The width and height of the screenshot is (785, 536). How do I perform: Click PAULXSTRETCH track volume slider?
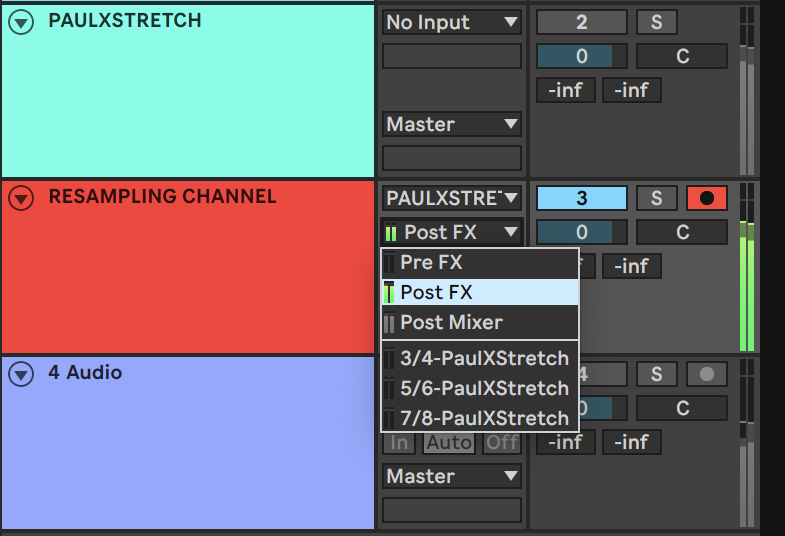click(581, 56)
